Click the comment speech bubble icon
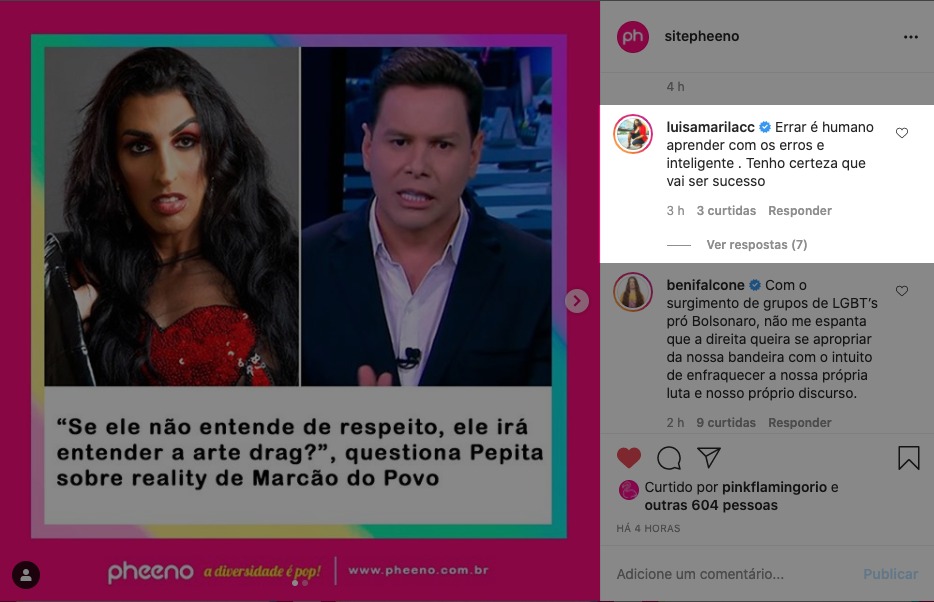The image size is (934, 602). [x=669, y=458]
